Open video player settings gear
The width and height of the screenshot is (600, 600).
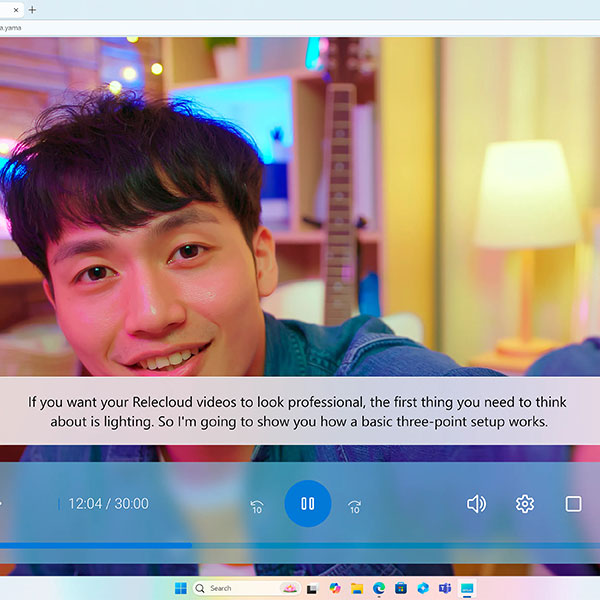tap(525, 504)
